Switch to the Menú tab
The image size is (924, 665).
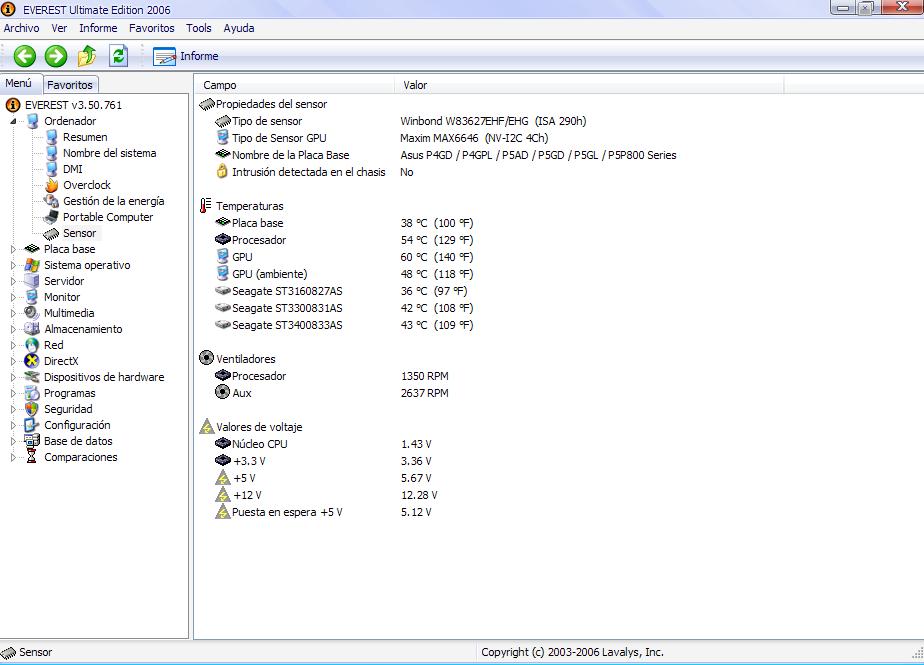point(19,83)
